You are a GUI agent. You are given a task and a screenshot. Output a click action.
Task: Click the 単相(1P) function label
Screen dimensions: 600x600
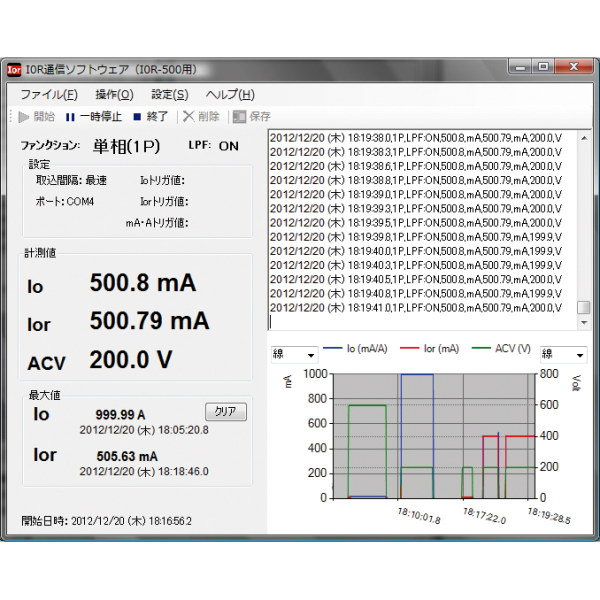tap(126, 146)
